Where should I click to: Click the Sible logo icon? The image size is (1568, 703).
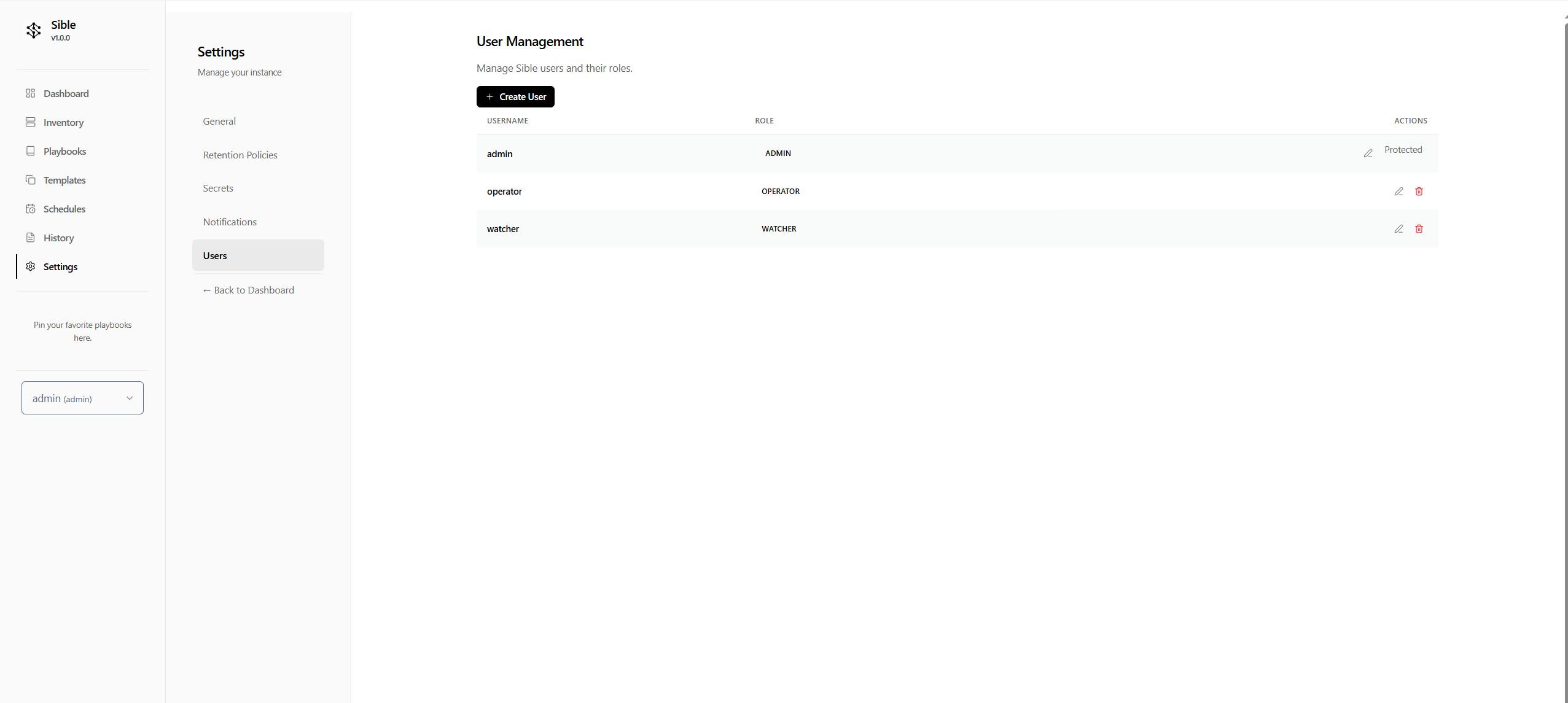click(x=34, y=30)
